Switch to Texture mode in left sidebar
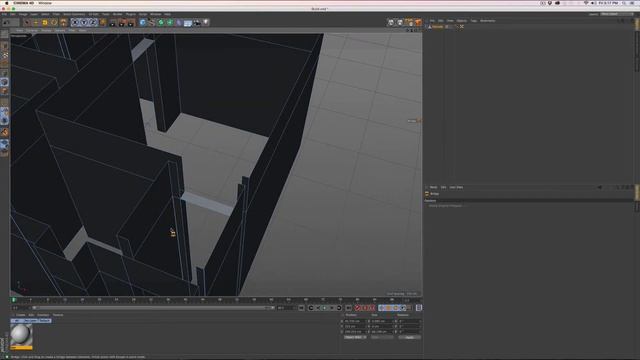The width and height of the screenshot is (640, 360). click(x=4, y=56)
